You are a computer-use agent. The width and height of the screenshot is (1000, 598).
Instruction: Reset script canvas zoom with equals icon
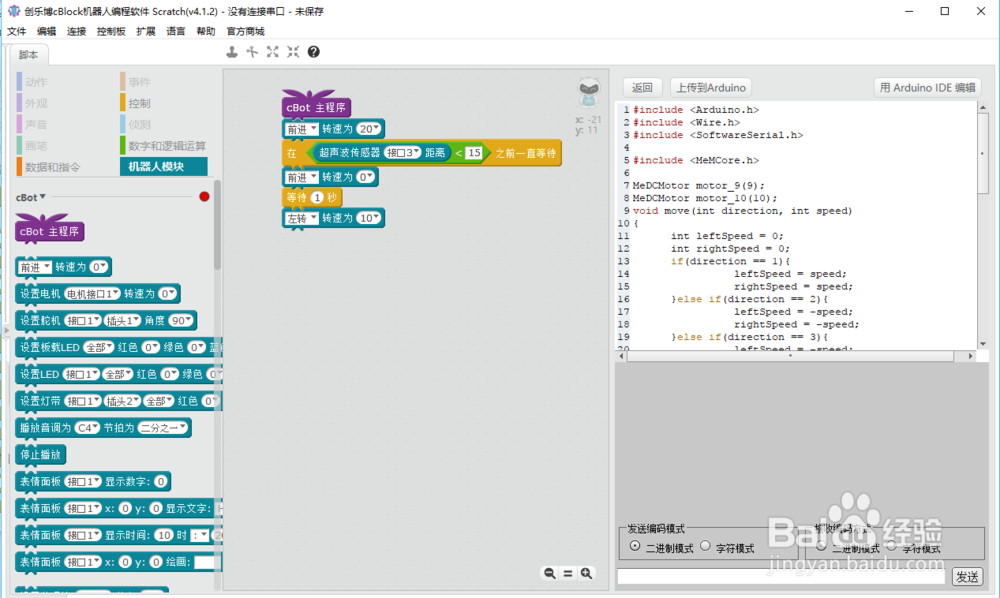click(x=568, y=573)
